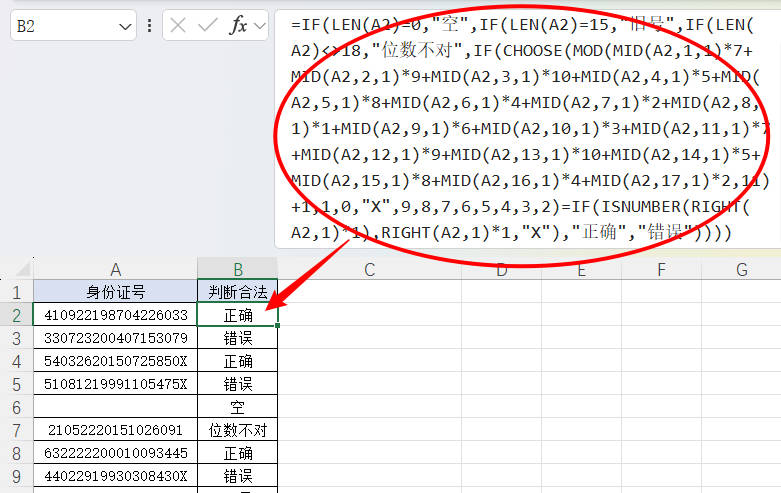Select column A header

[x=115, y=269]
